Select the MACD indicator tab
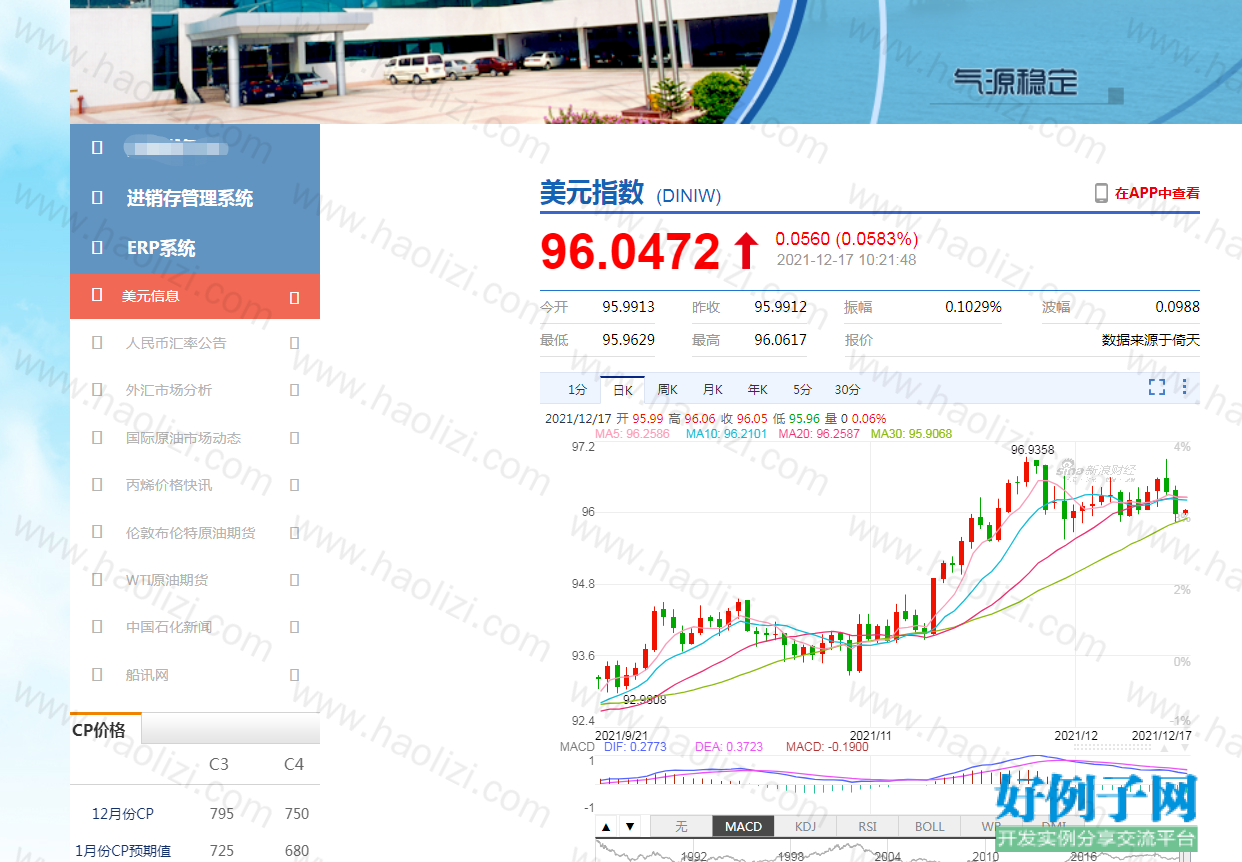 [x=743, y=826]
